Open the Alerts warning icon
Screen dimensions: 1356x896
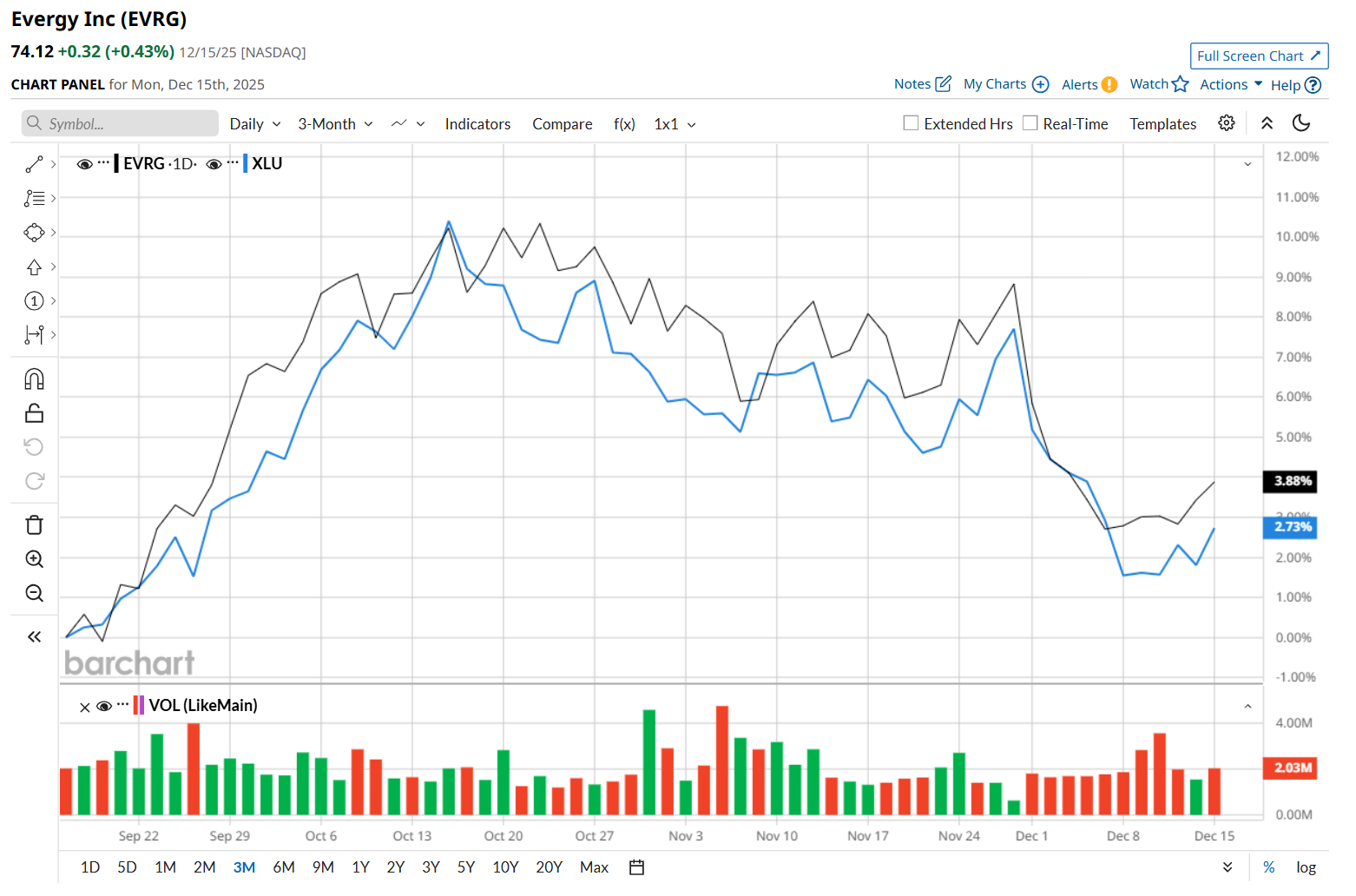[1109, 84]
